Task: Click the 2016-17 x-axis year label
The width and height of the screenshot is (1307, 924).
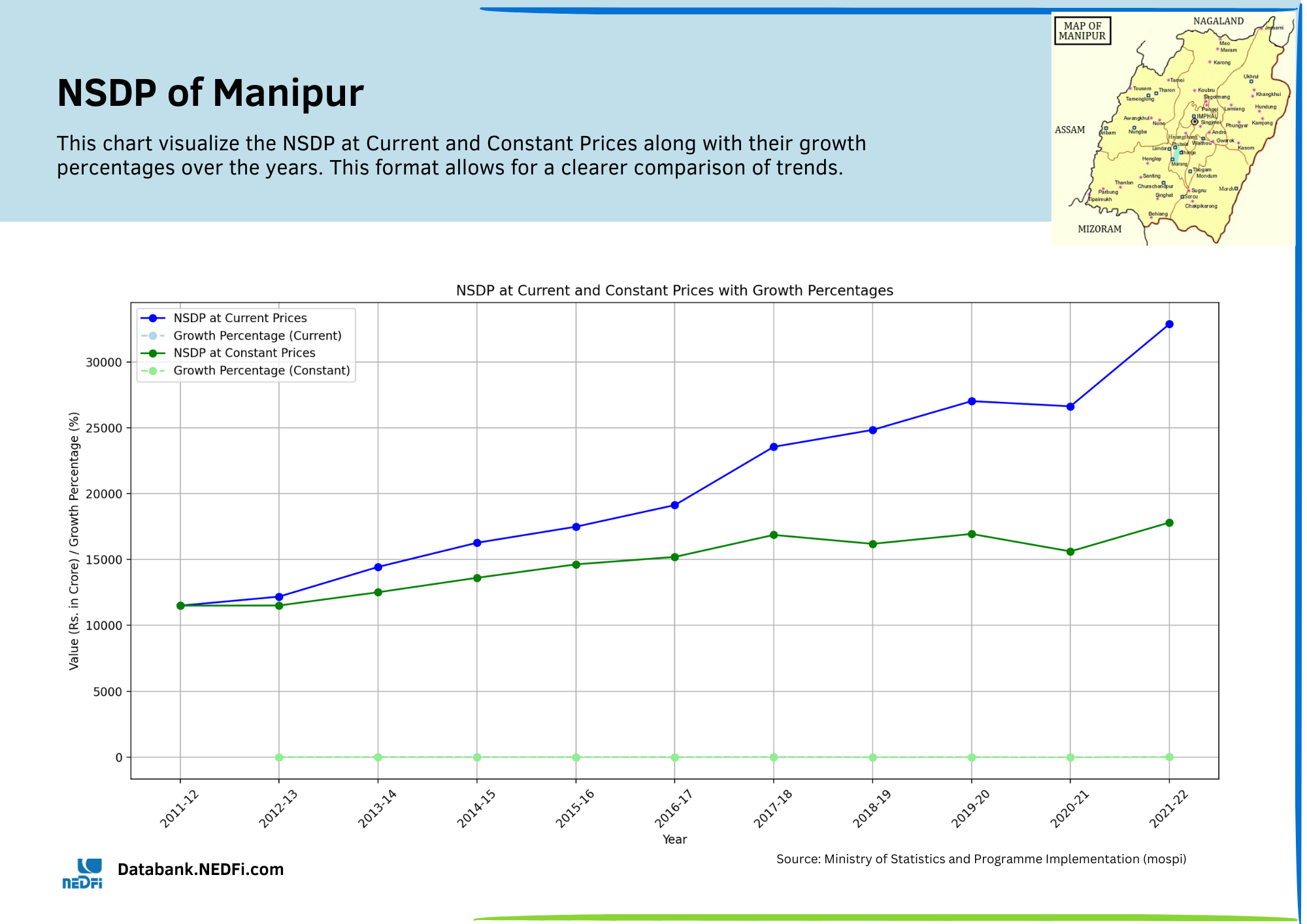Action: (672, 809)
